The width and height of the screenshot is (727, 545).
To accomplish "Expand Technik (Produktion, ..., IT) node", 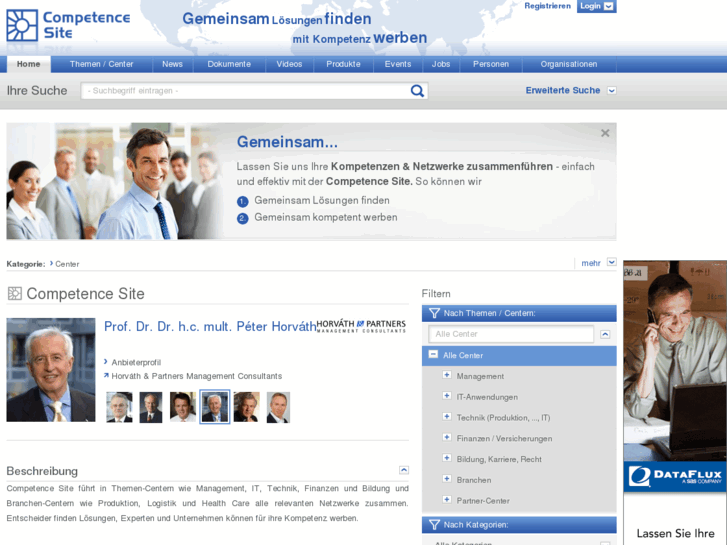I will click(447, 417).
